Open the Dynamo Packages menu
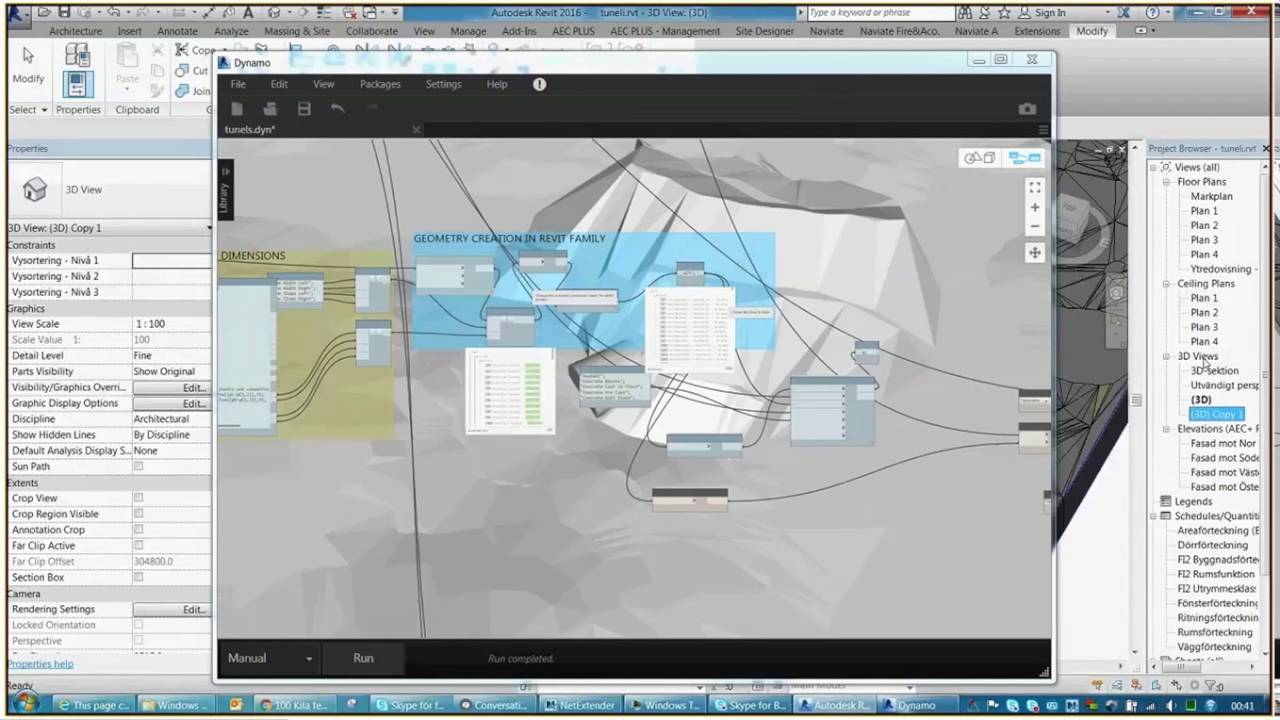 pos(380,84)
